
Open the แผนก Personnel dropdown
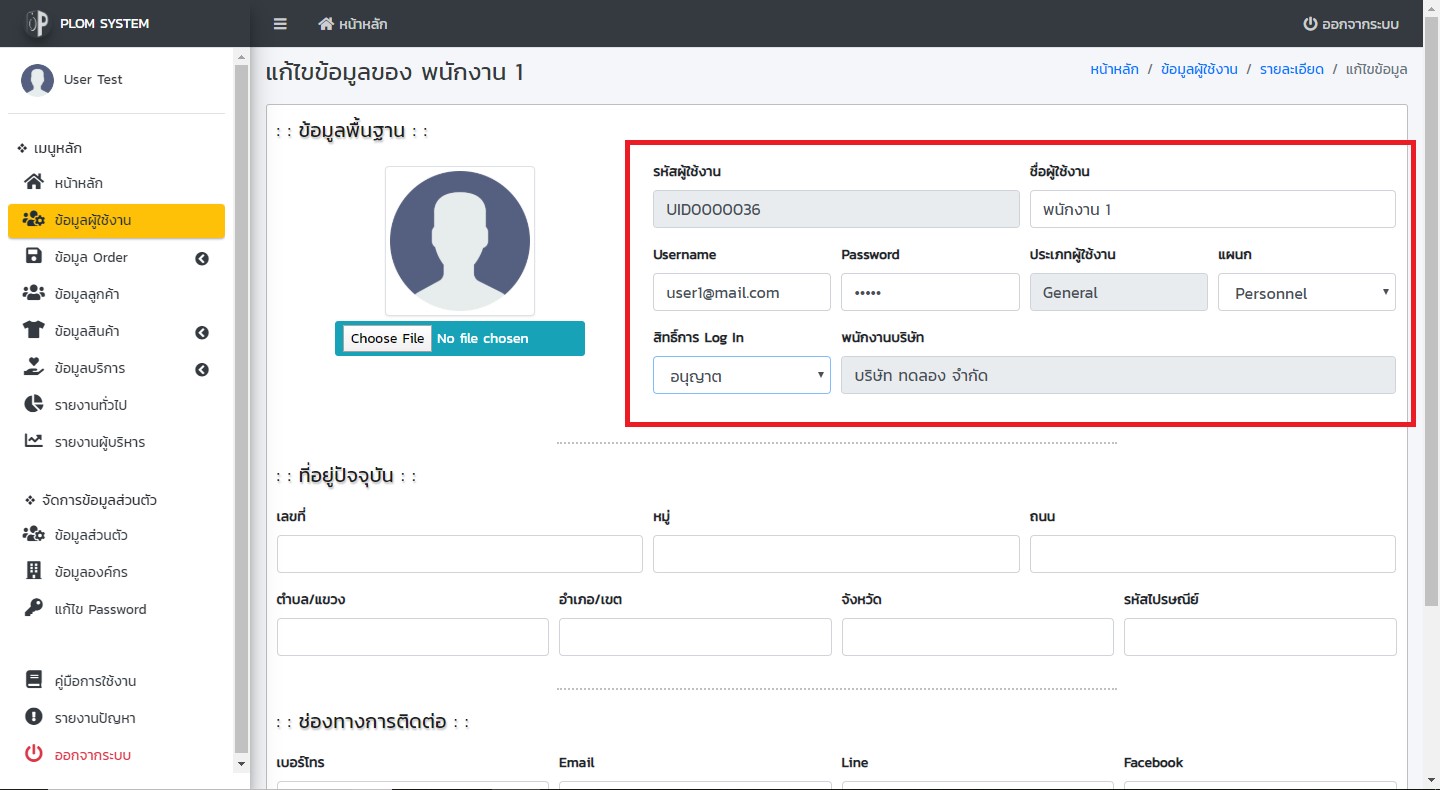pyautogui.click(x=1306, y=293)
